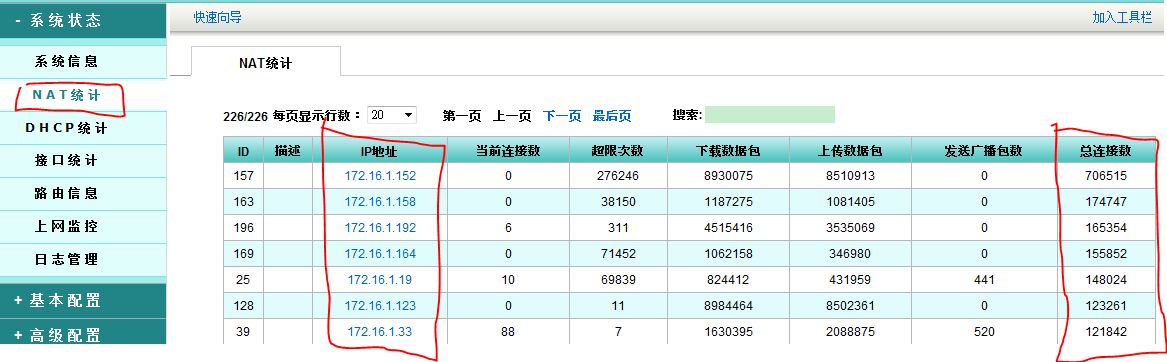Viewport: 1167px width, 362px height.
Task: Switch to the NAT统计 tab
Action: (x=266, y=63)
